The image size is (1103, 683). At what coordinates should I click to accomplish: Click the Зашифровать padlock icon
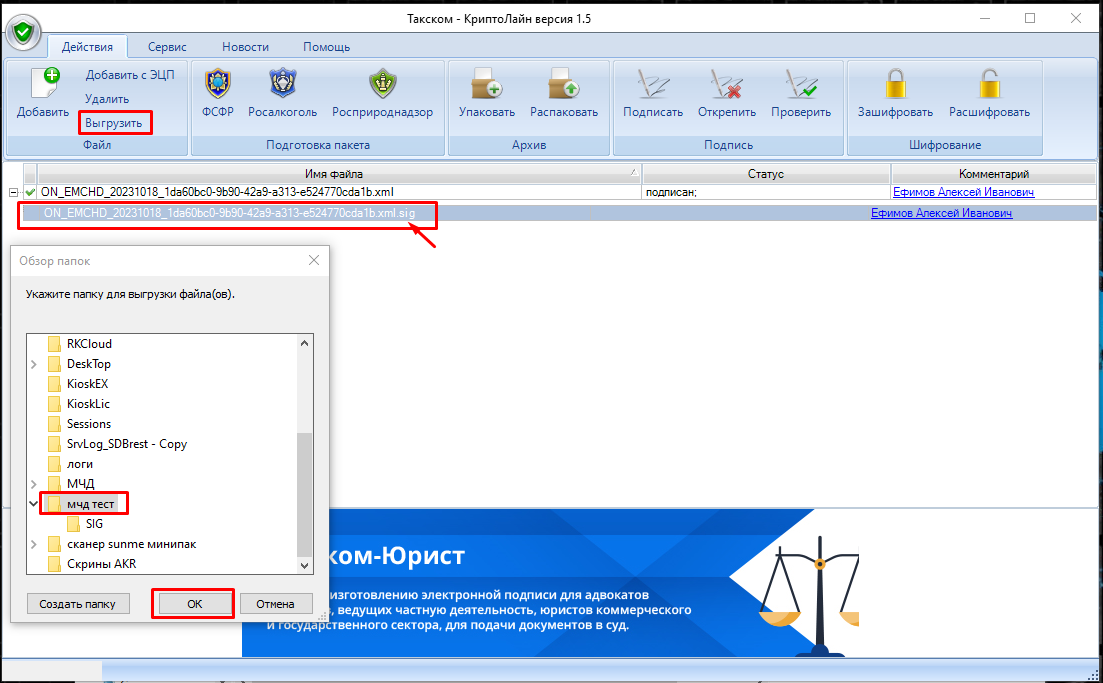click(895, 84)
